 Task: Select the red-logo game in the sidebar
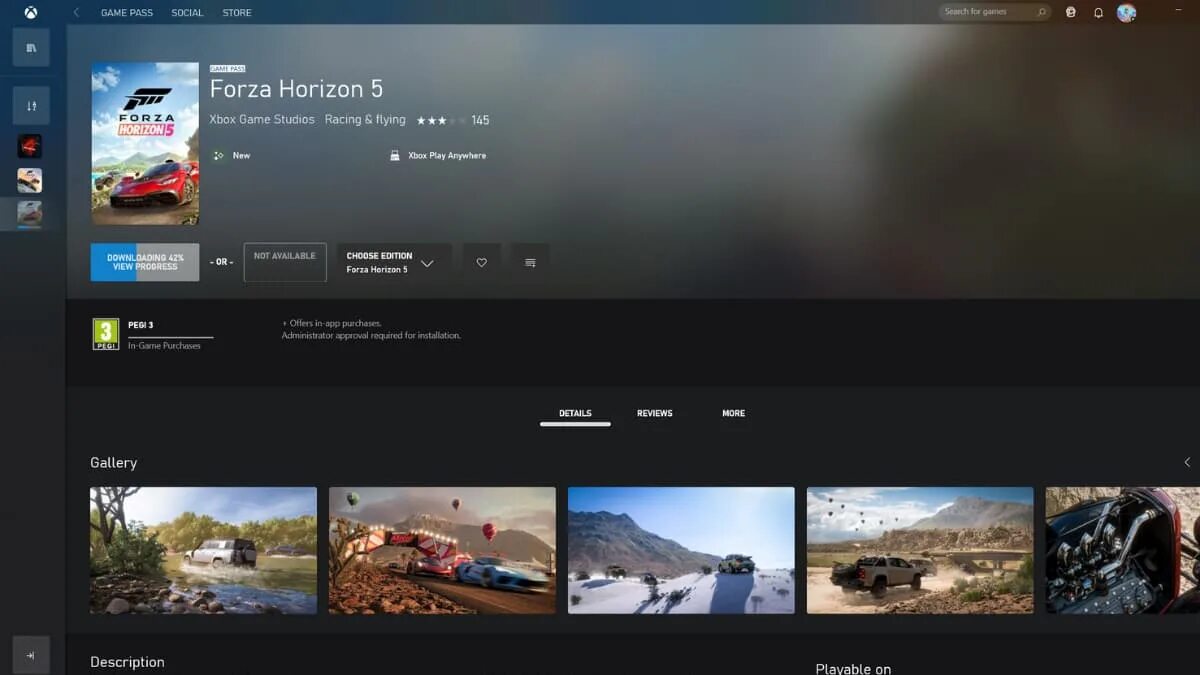point(30,147)
